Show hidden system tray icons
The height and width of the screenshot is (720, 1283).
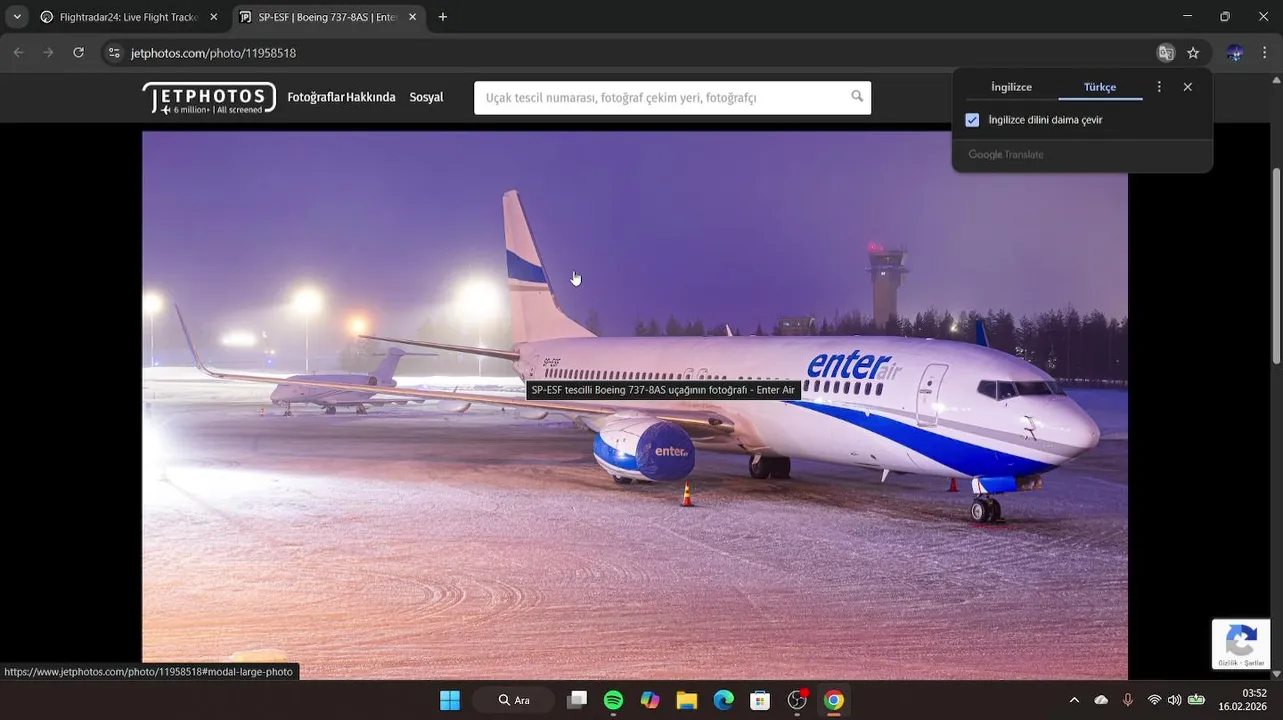[x=1074, y=700]
